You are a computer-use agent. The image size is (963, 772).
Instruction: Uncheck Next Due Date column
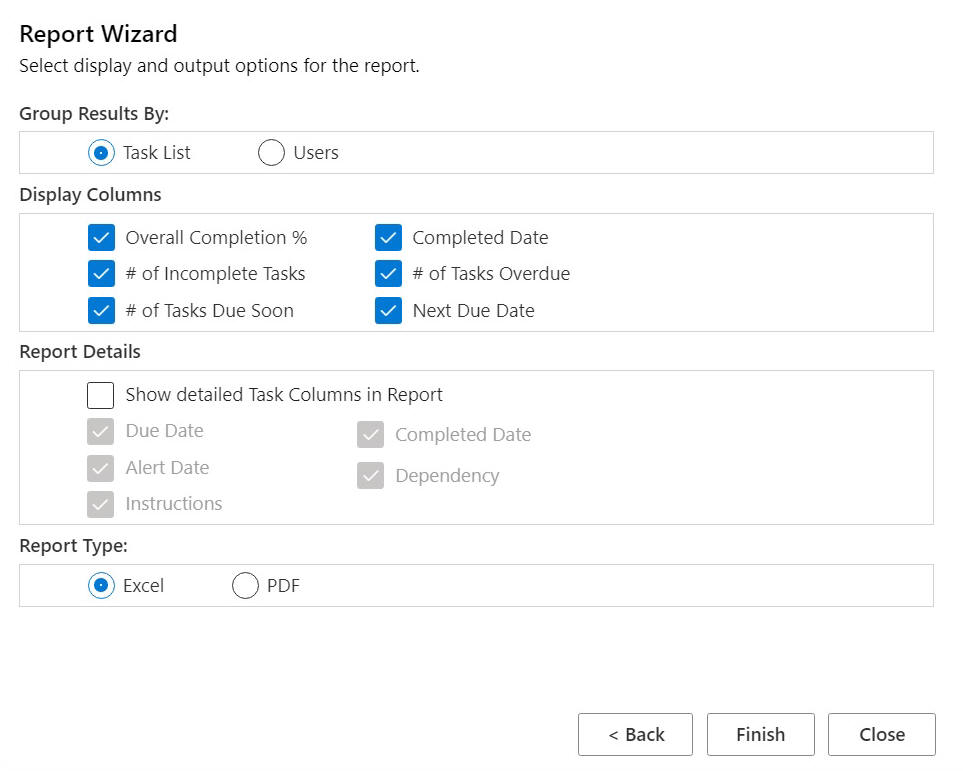coord(388,310)
